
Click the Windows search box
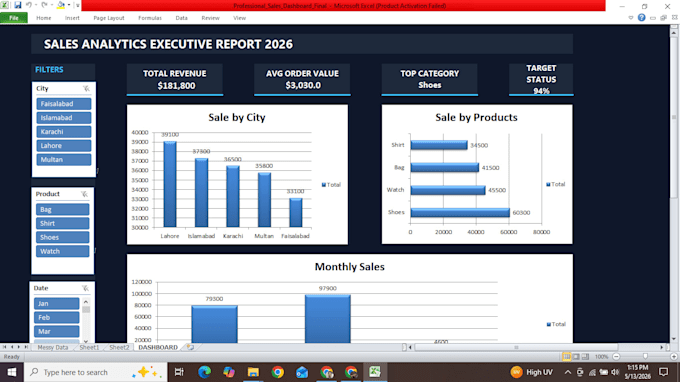click(x=95, y=372)
